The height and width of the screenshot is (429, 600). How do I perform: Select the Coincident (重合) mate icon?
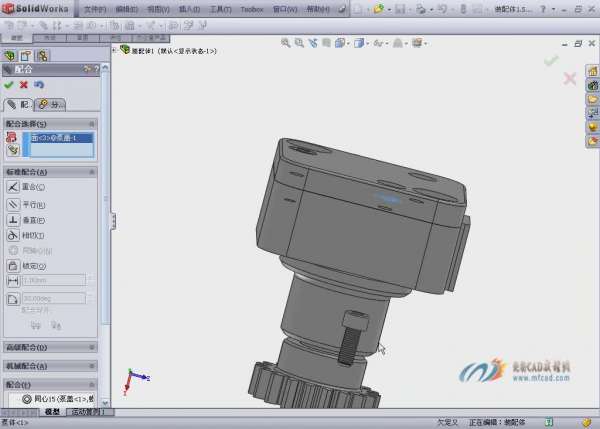click(x=13, y=187)
